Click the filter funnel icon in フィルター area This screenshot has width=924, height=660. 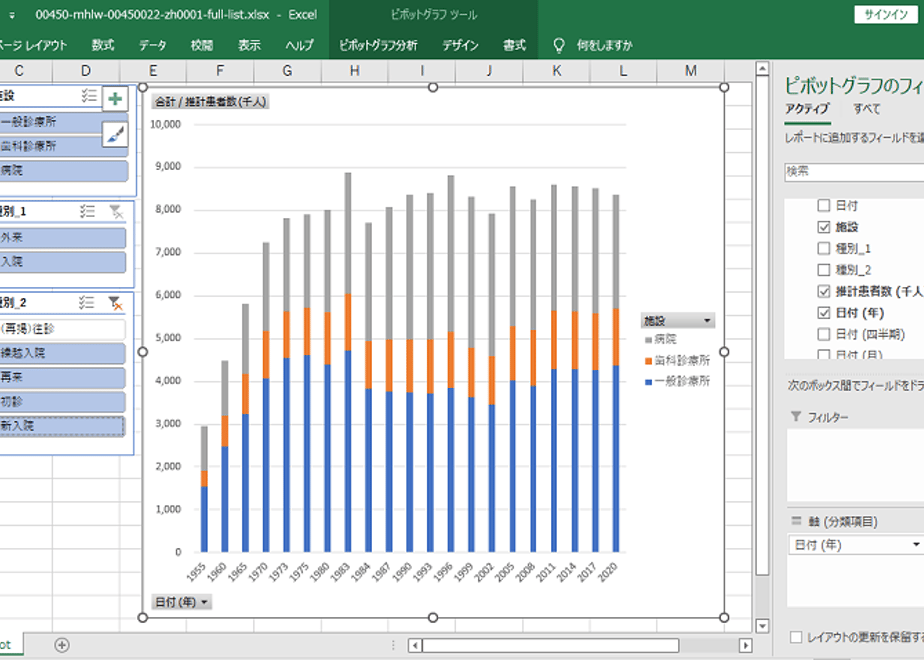(796, 417)
